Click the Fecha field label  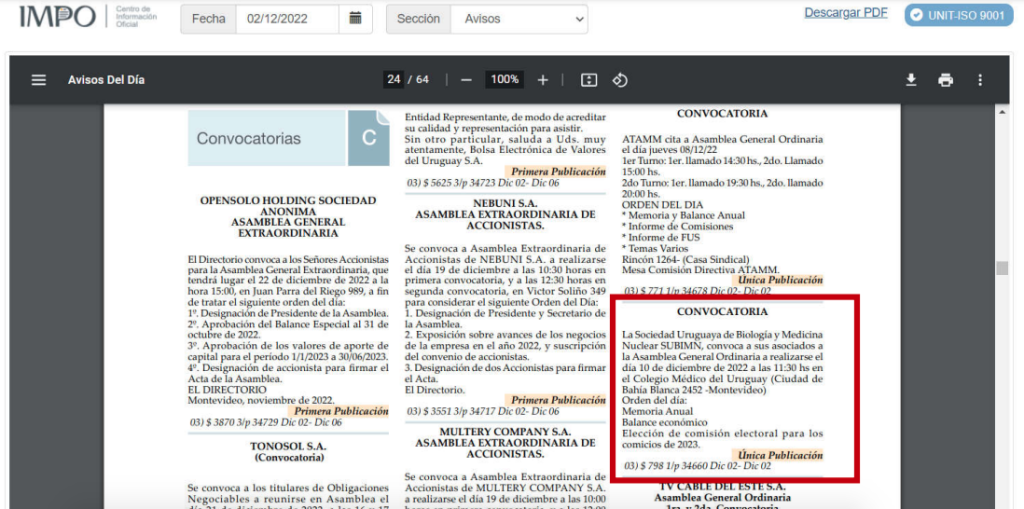coord(208,19)
